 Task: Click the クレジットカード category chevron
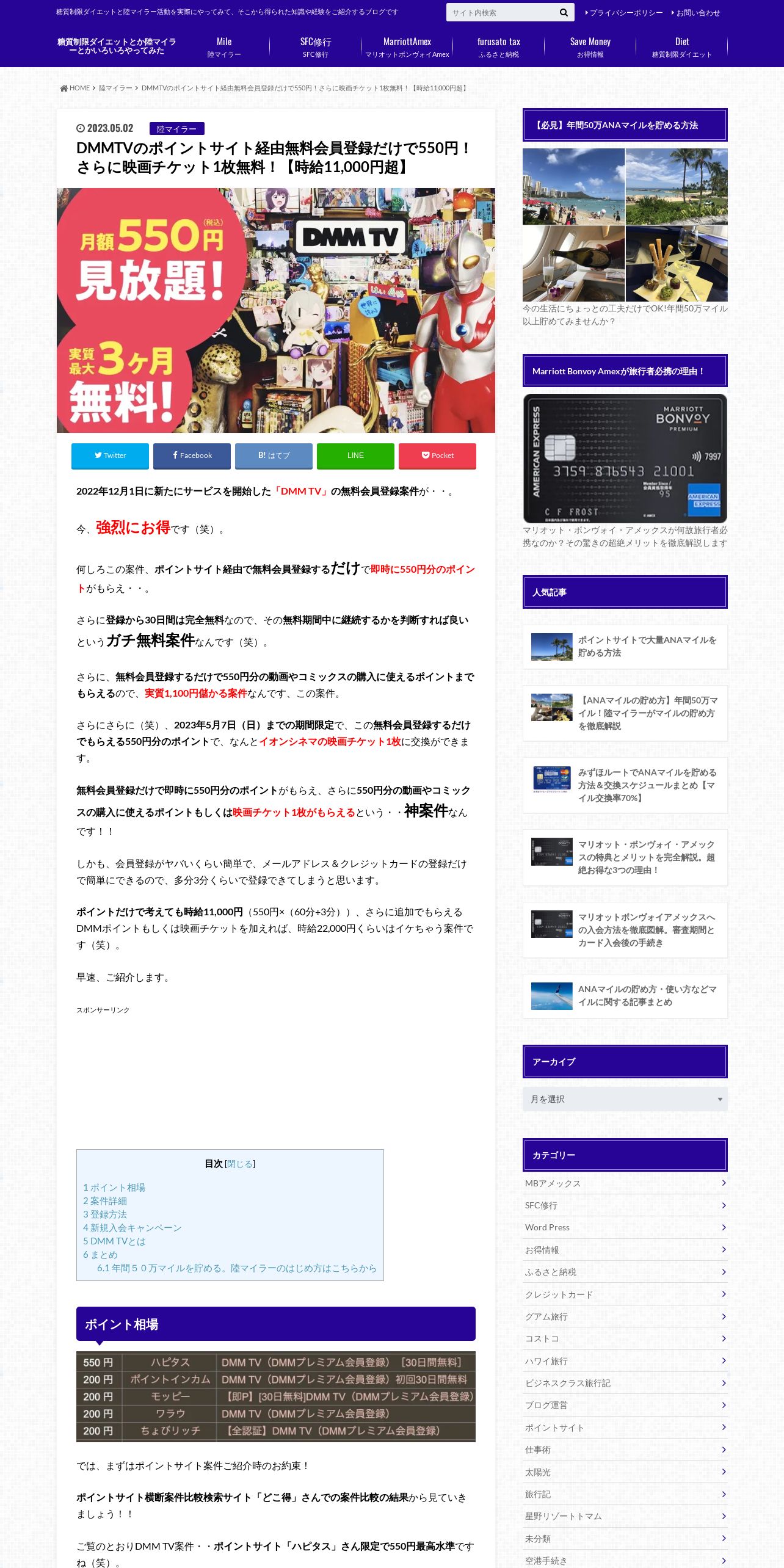[724, 1294]
